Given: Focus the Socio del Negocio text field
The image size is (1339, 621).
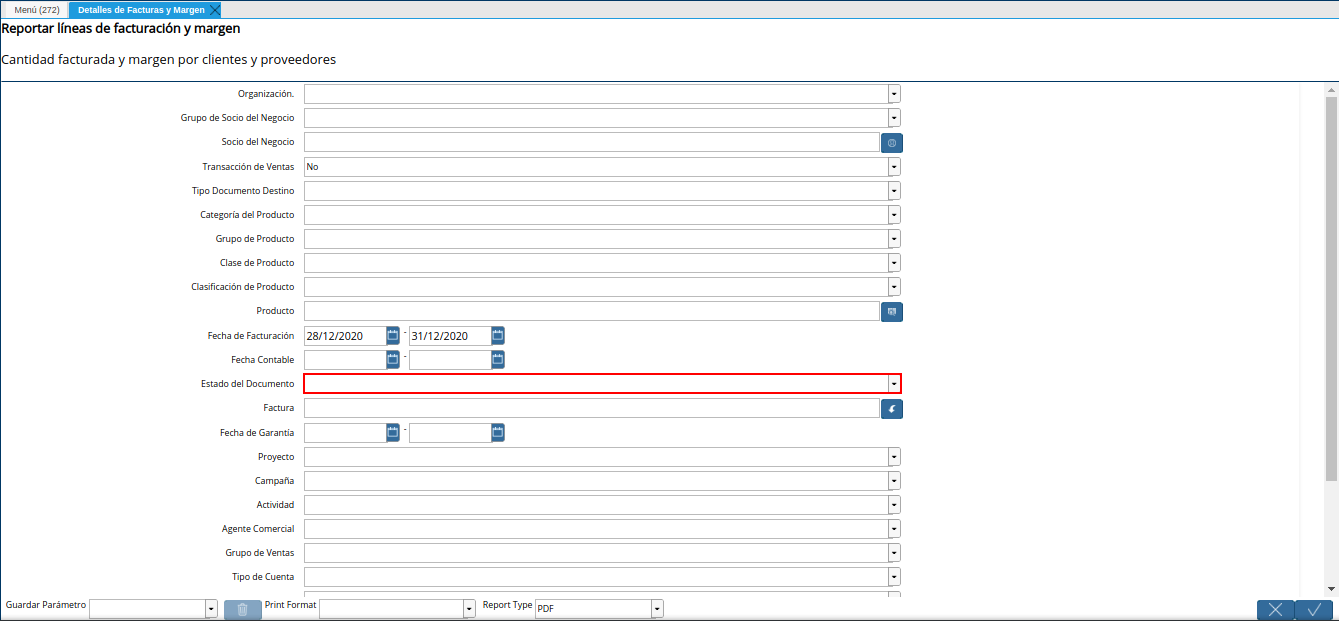Looking at the screenshot, I should point(591,143).
